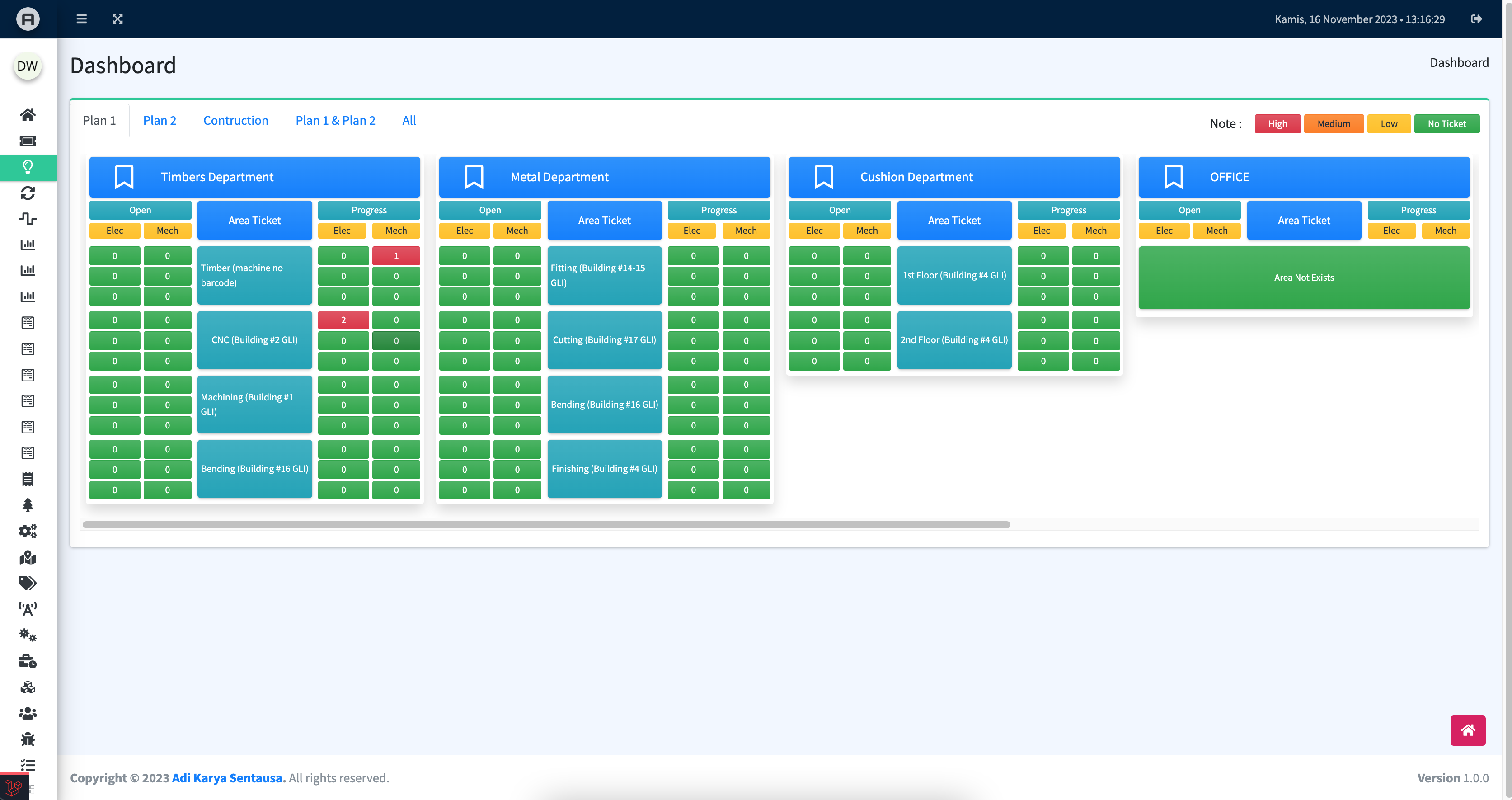Toggle the hamburger sidebar menu

click(82, 19)
